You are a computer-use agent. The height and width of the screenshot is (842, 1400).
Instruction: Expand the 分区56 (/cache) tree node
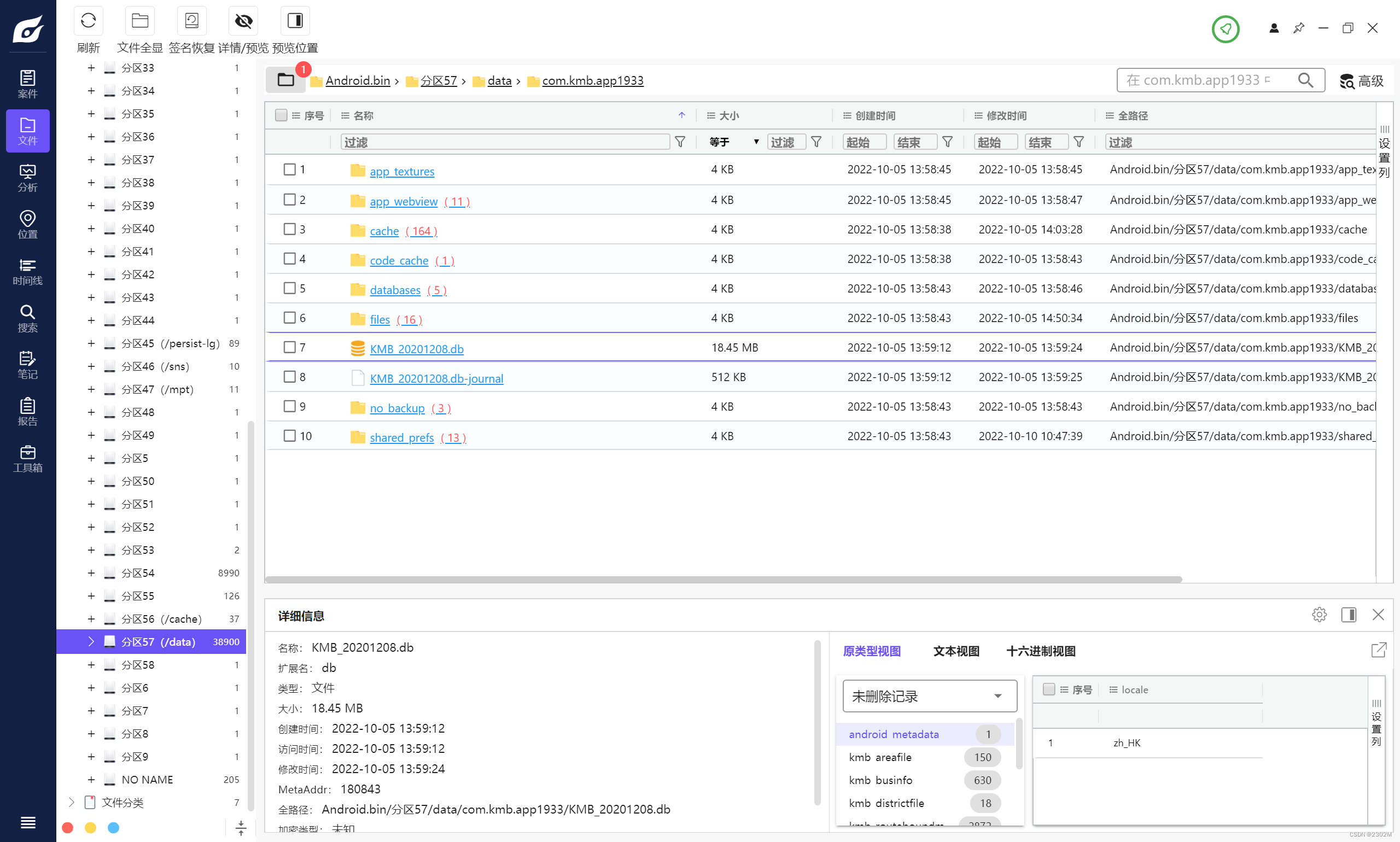(91, 619)
